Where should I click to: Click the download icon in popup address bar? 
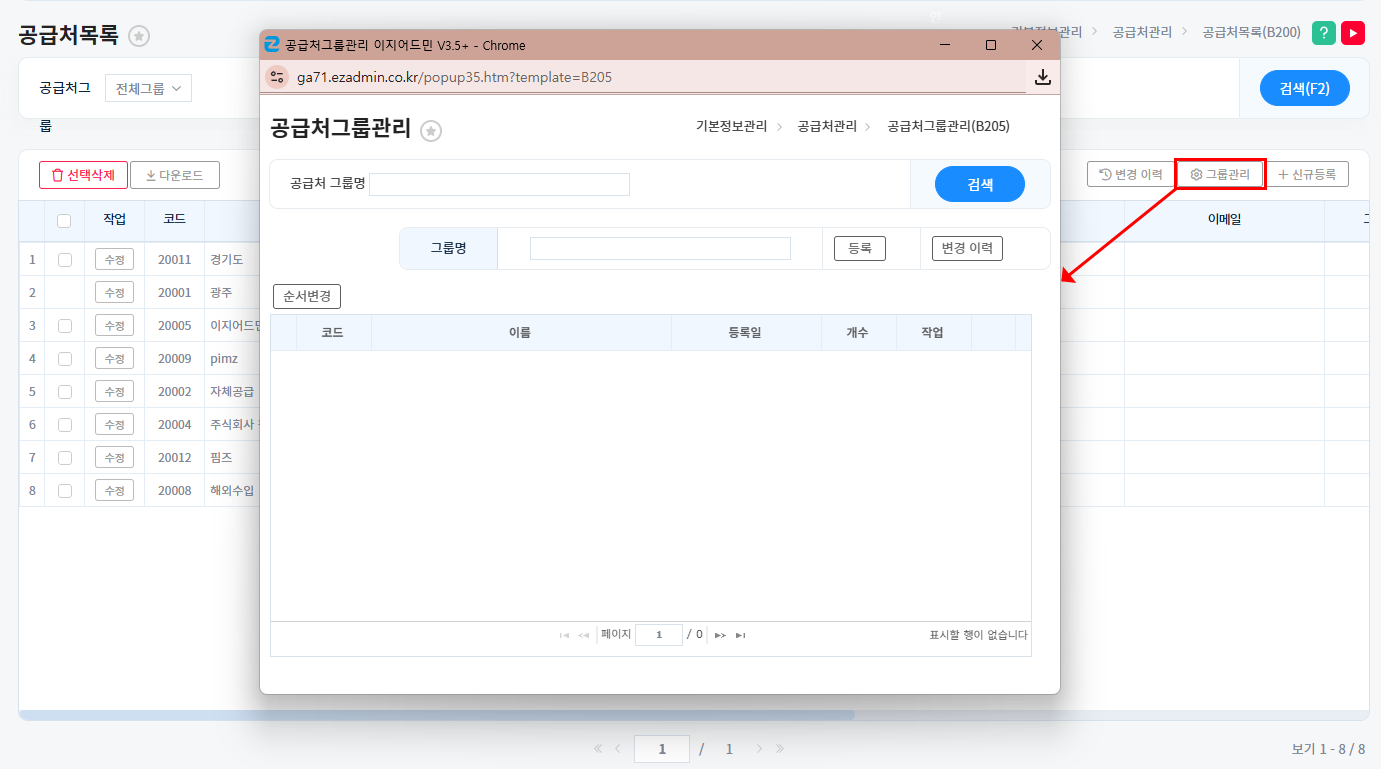pos(1042,77)
